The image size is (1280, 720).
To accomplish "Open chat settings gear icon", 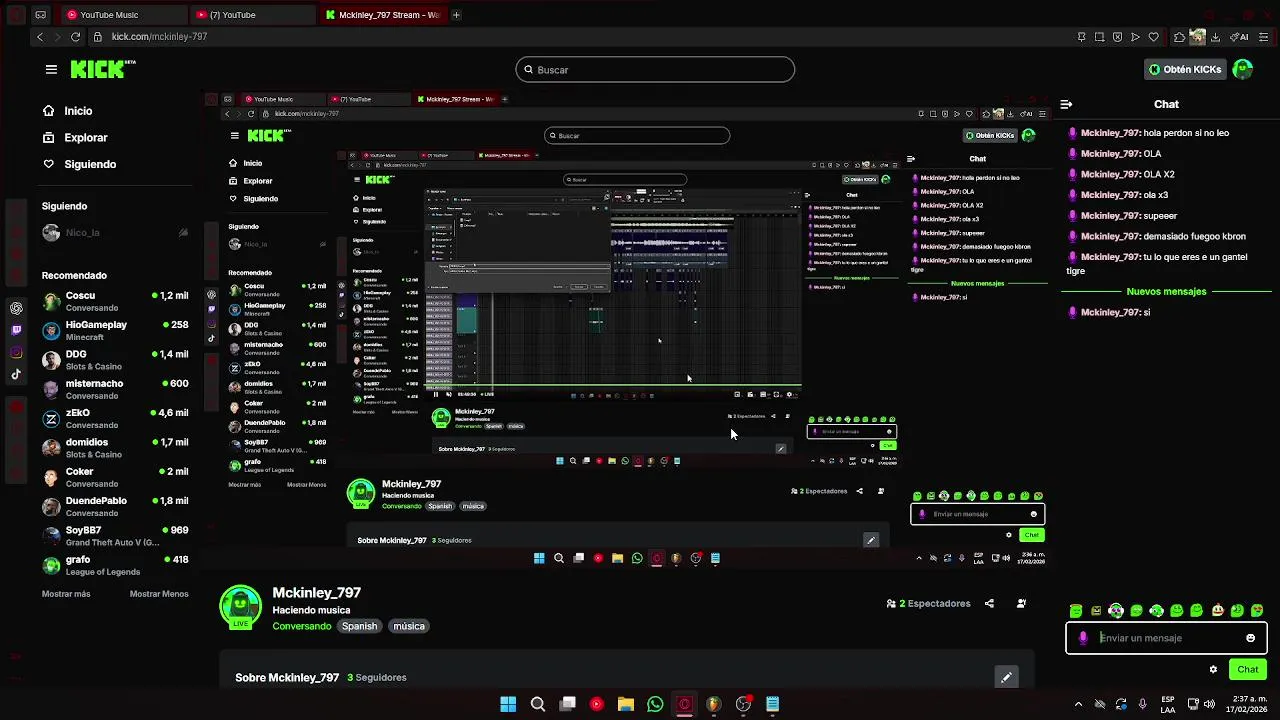I will (x=1213, y=669).
